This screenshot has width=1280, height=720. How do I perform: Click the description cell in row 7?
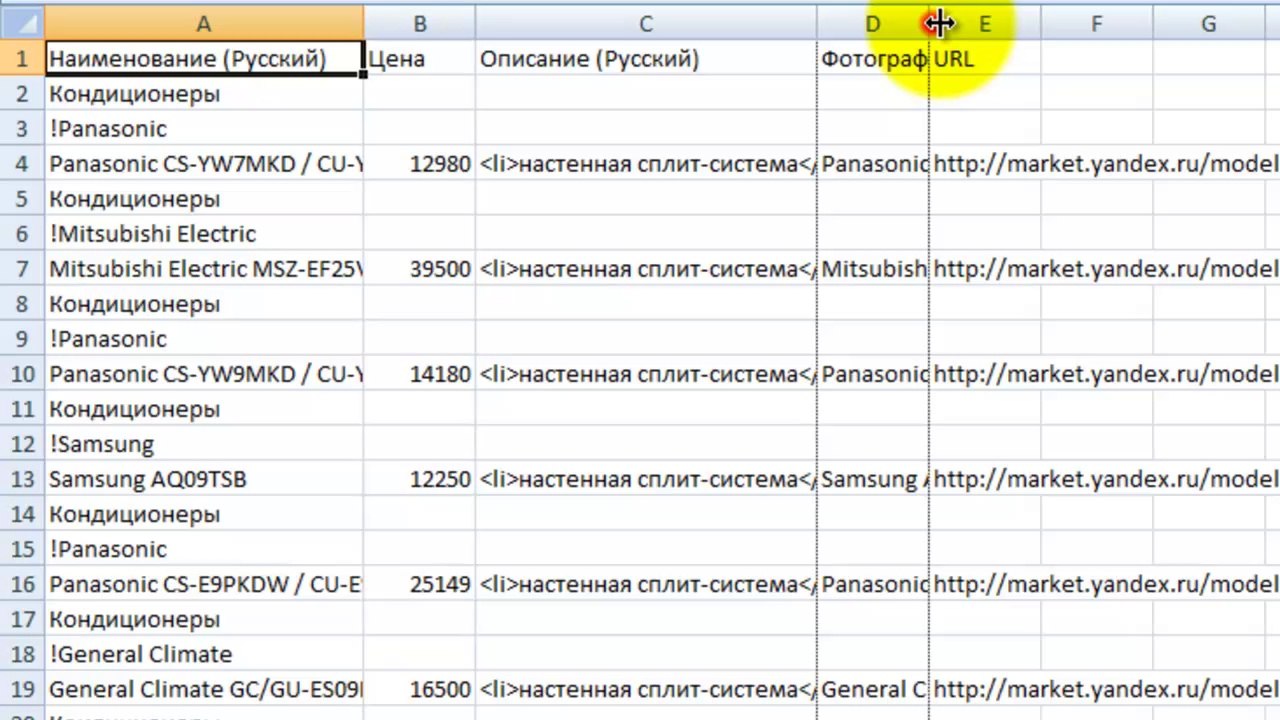(646, 269)
